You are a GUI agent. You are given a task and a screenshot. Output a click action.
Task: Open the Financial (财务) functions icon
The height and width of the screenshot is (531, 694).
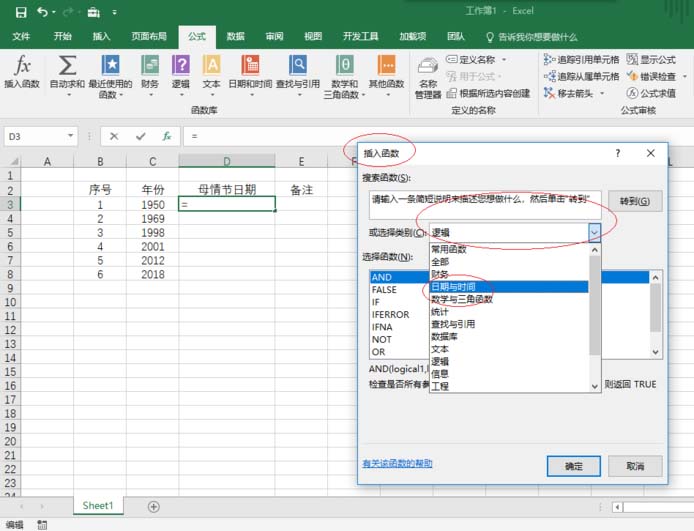(149, 66)
